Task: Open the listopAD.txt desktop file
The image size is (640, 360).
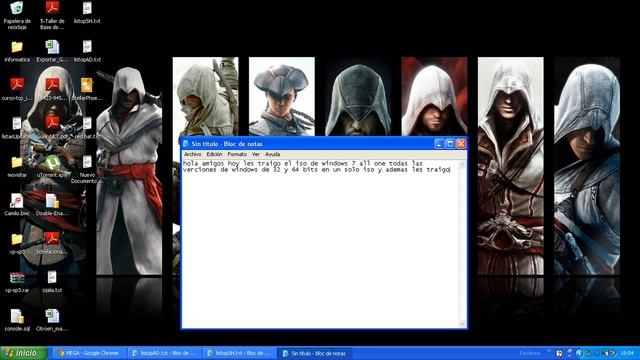Action: coord(87,51)
